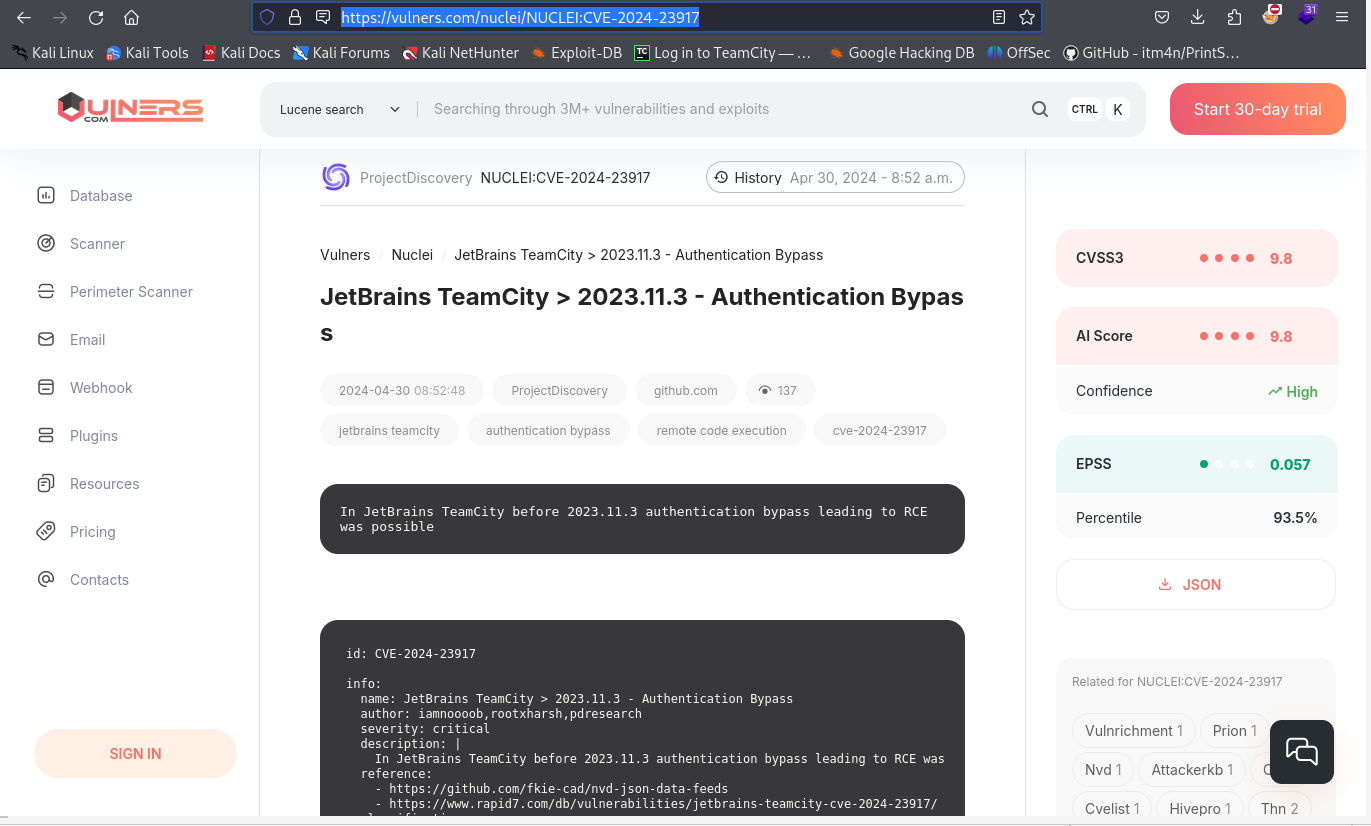Screen dimensions: 1371x826
Task: Open reader view icon in address bar
Action: click(x=998, y=17)
